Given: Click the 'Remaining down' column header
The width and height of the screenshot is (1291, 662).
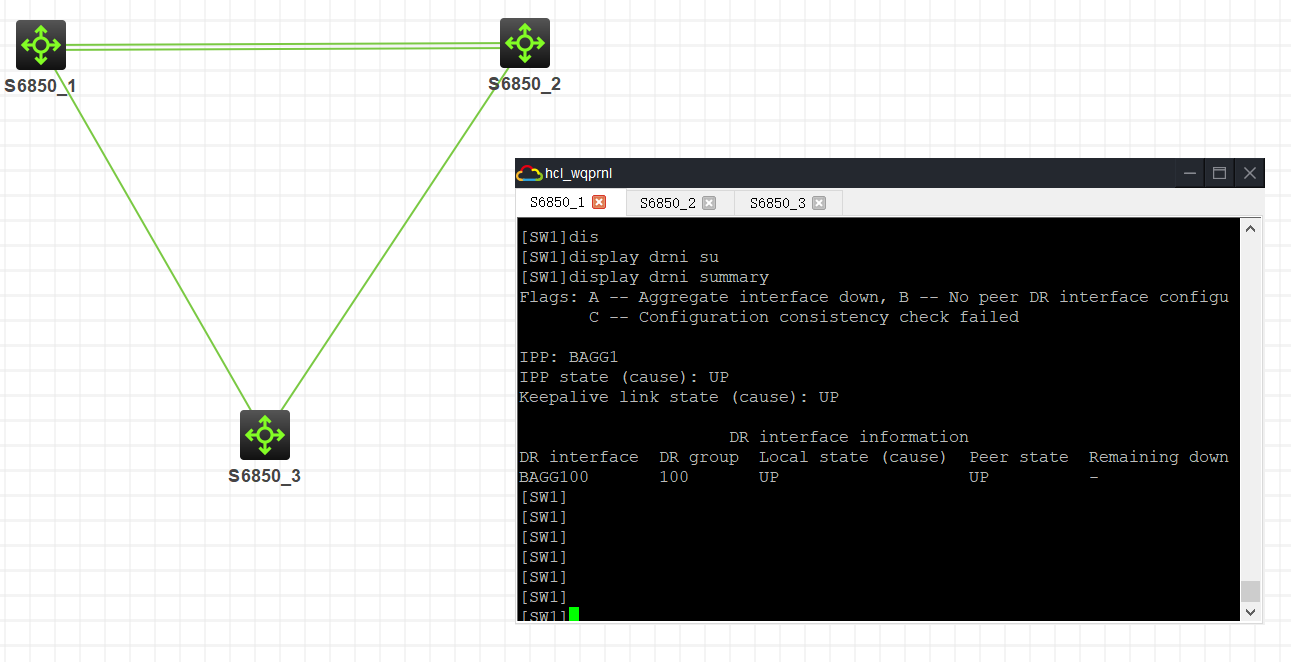Looking at the screenshot, I should point(1159,457).
